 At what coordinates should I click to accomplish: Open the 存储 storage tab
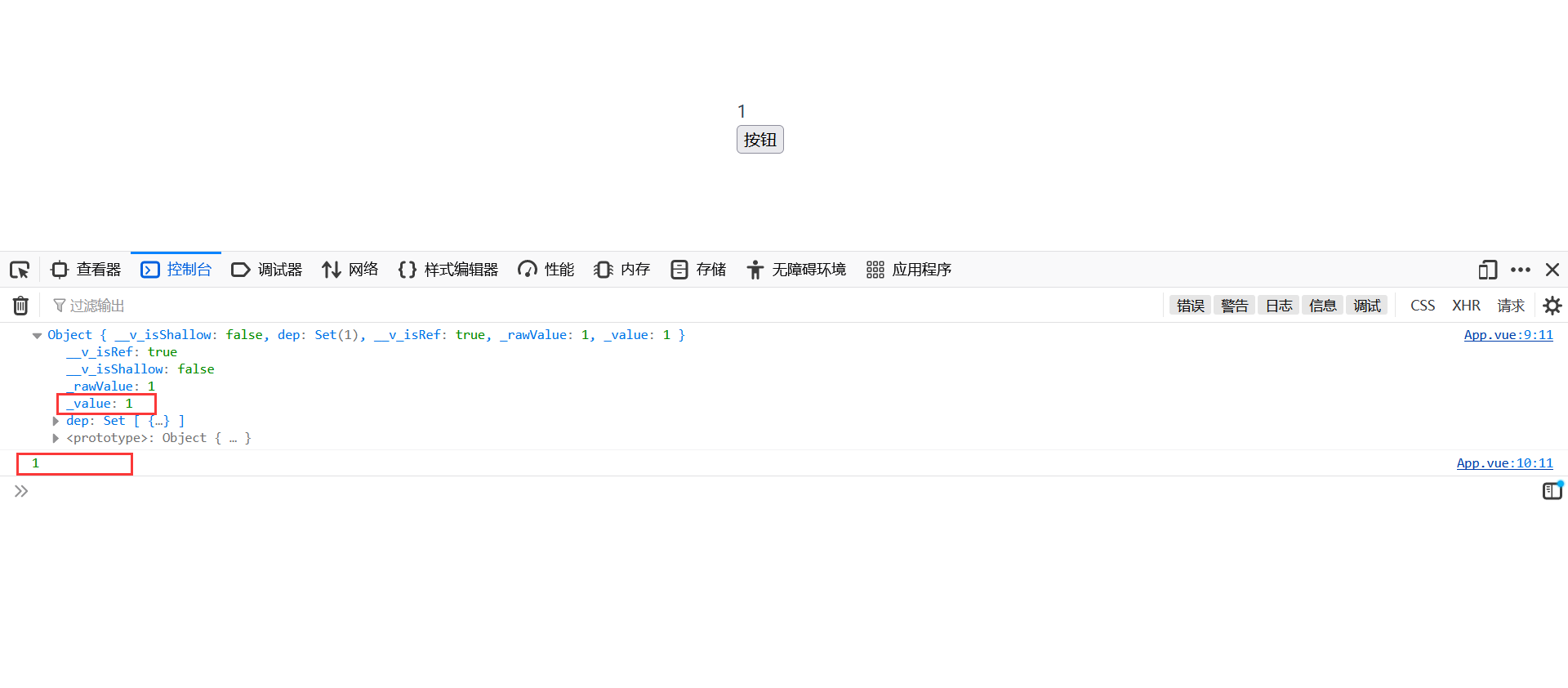point(698,270)
